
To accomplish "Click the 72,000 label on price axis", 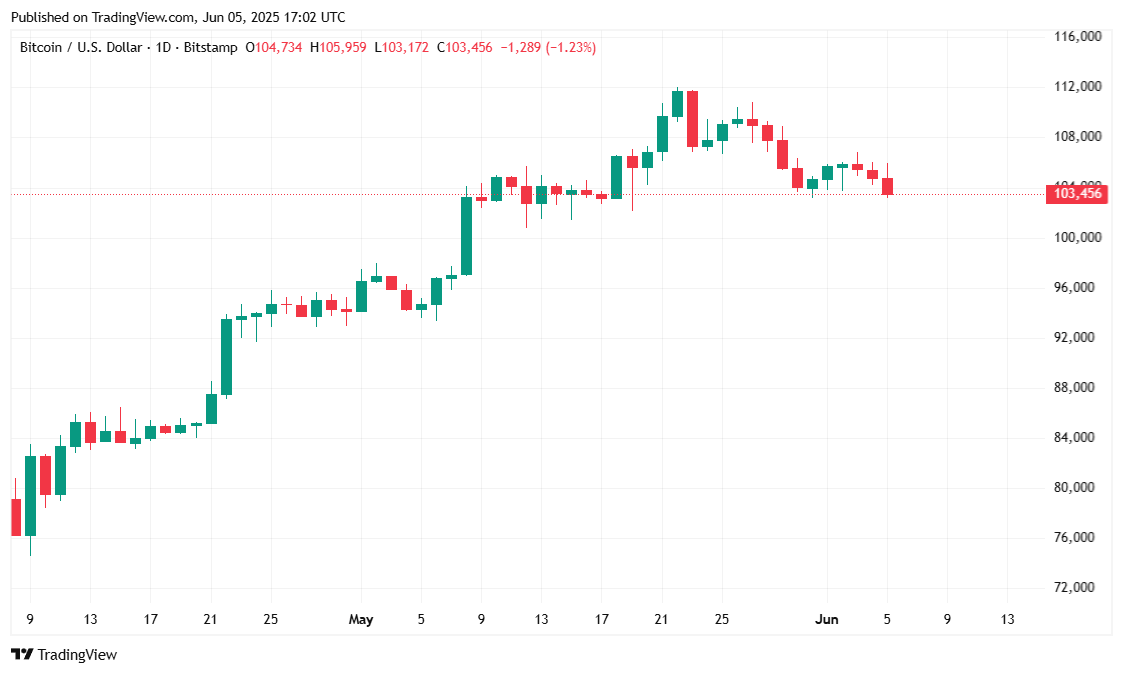I will pos(1078,587).
